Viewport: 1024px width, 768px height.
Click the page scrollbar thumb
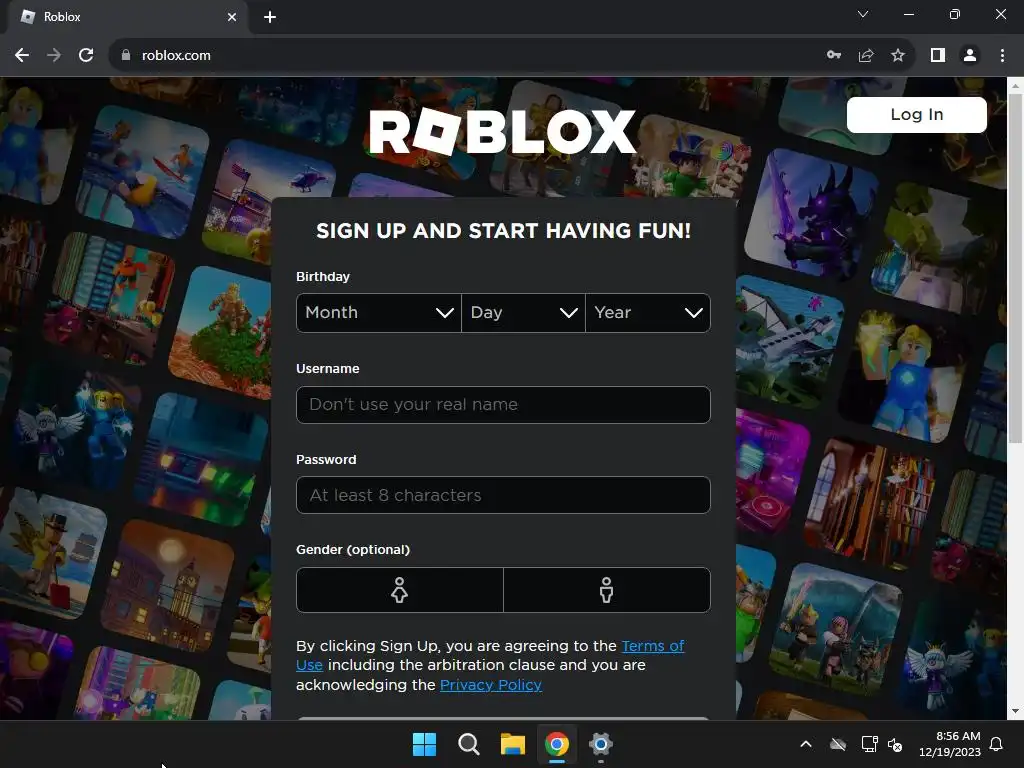1015,268
